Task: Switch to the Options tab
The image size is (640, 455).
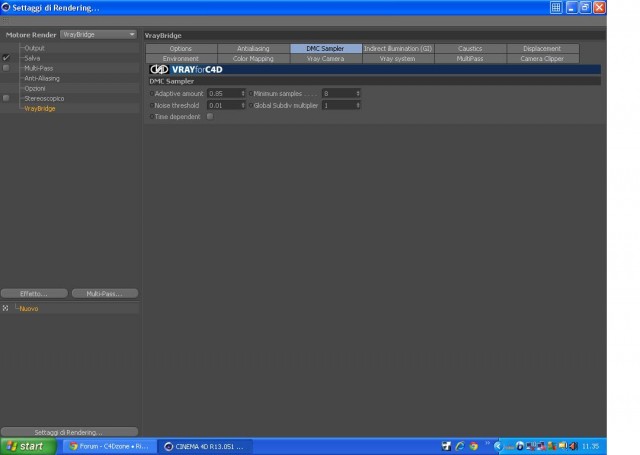Action: pos(181,48)
